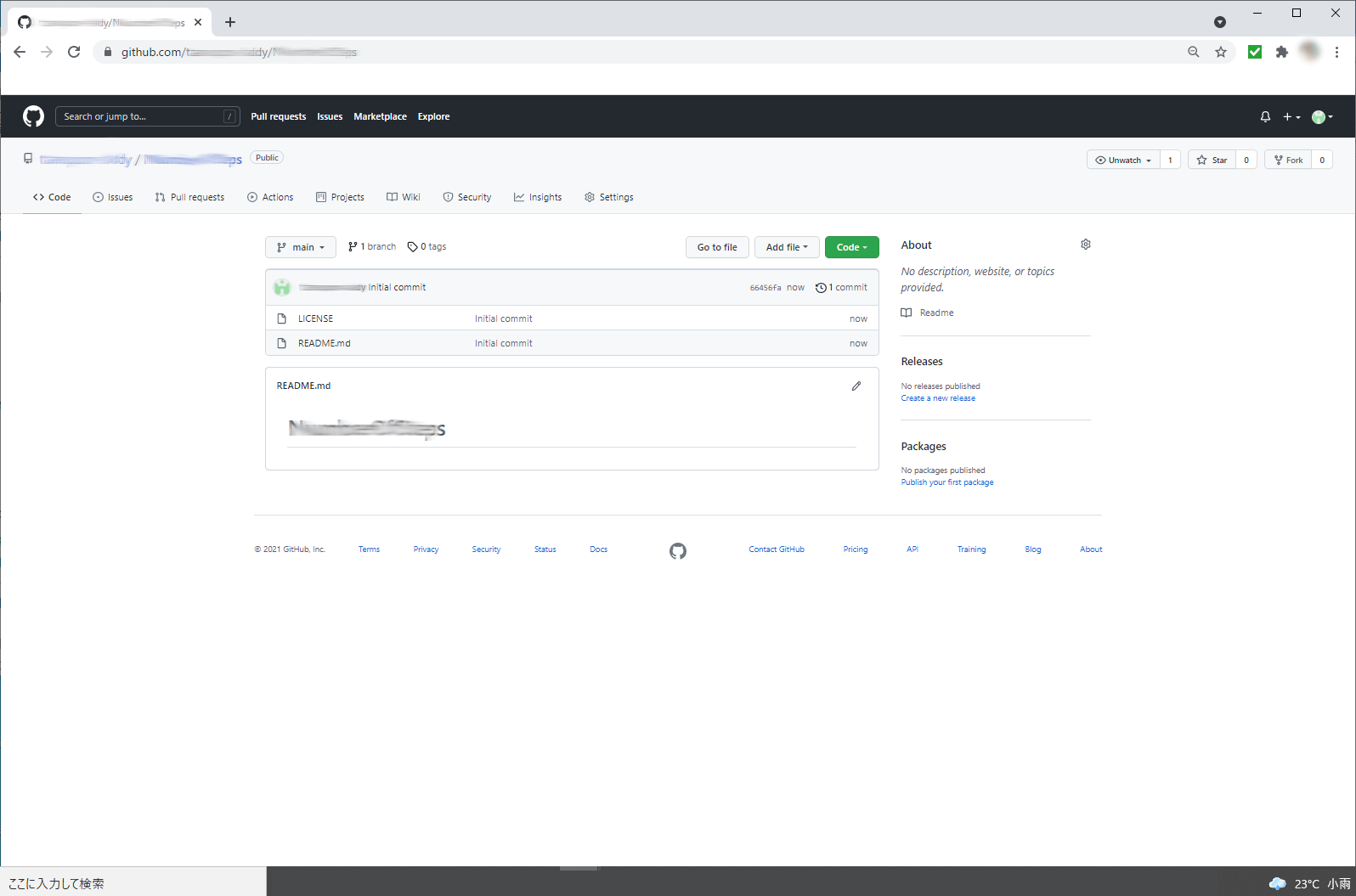1356x896 pixels.
Task: Edit README.md with the pencil icon
Action: click(x=856, y=386)
